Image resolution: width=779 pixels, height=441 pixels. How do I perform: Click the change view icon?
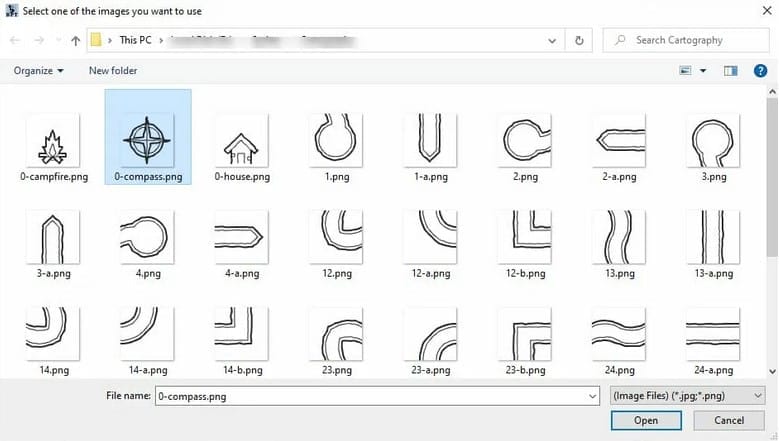(686, 71)
